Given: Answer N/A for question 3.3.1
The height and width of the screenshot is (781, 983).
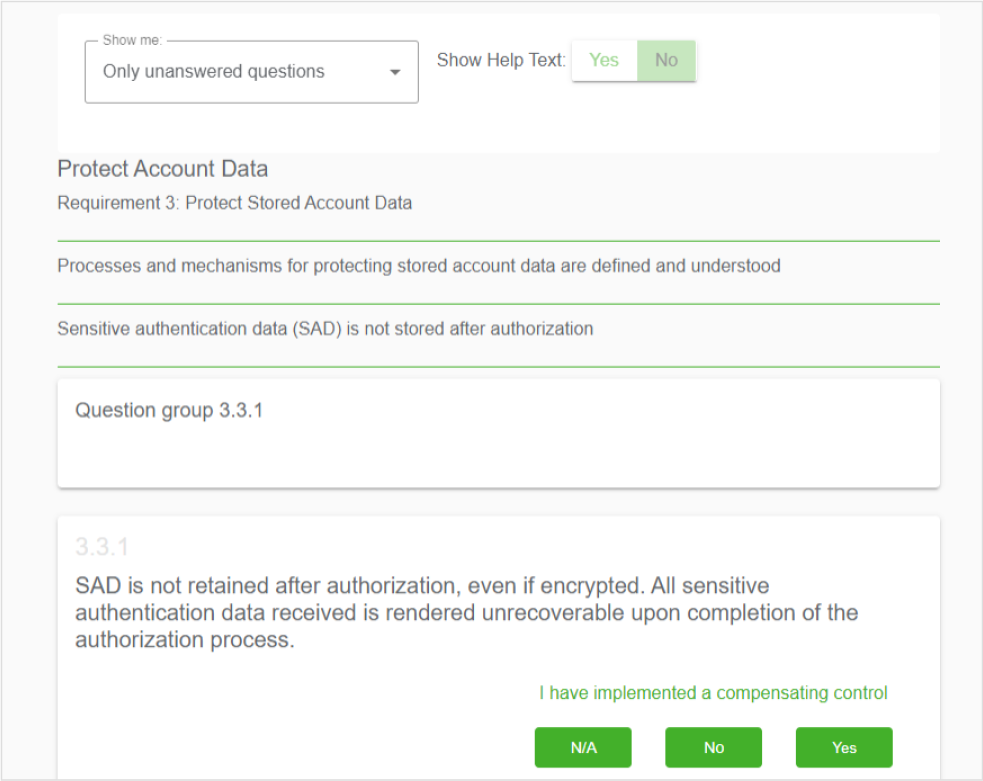Looking at the screenshot, I should click(583, 747).
